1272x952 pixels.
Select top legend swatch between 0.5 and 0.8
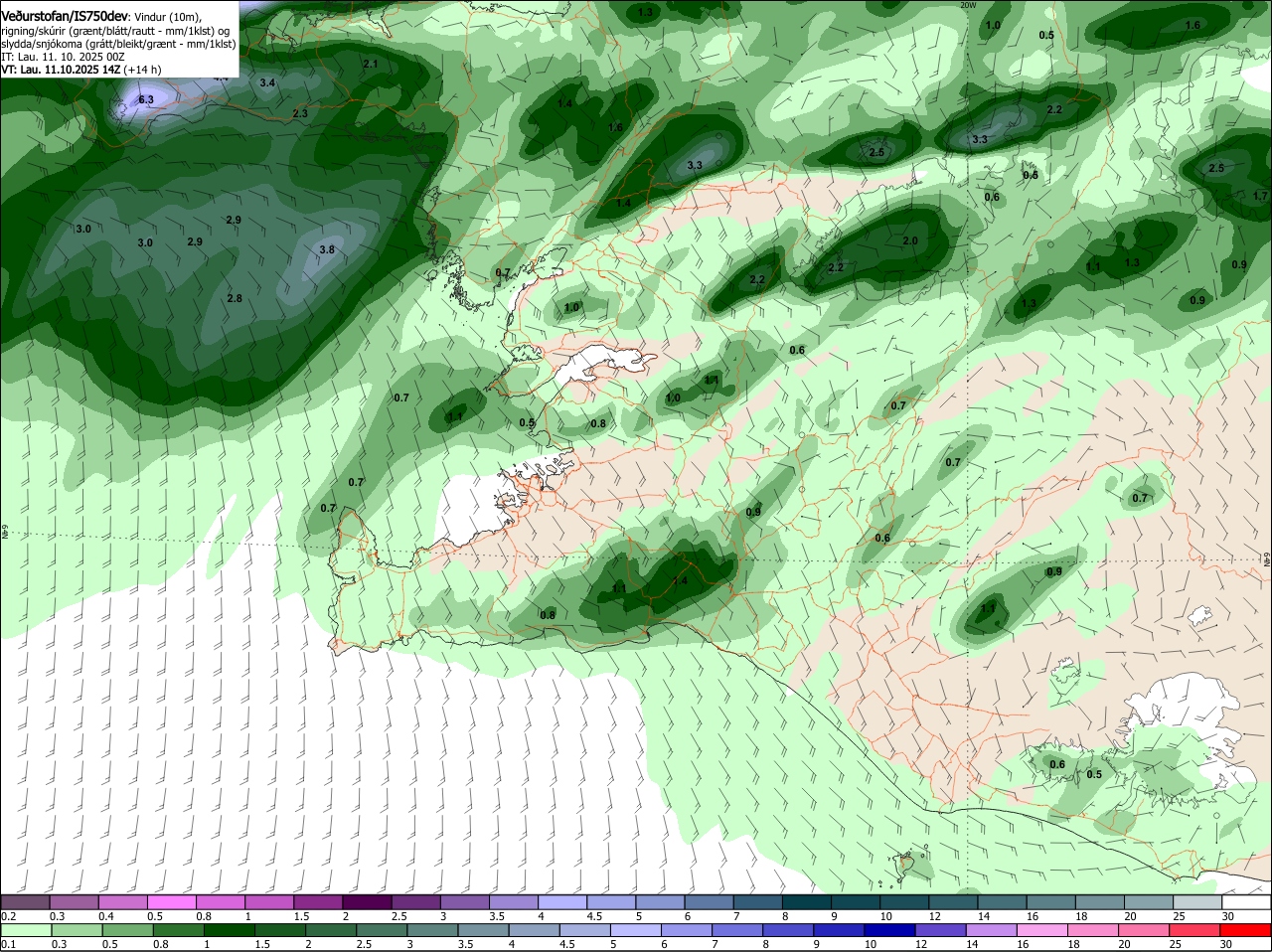point(172,901)
